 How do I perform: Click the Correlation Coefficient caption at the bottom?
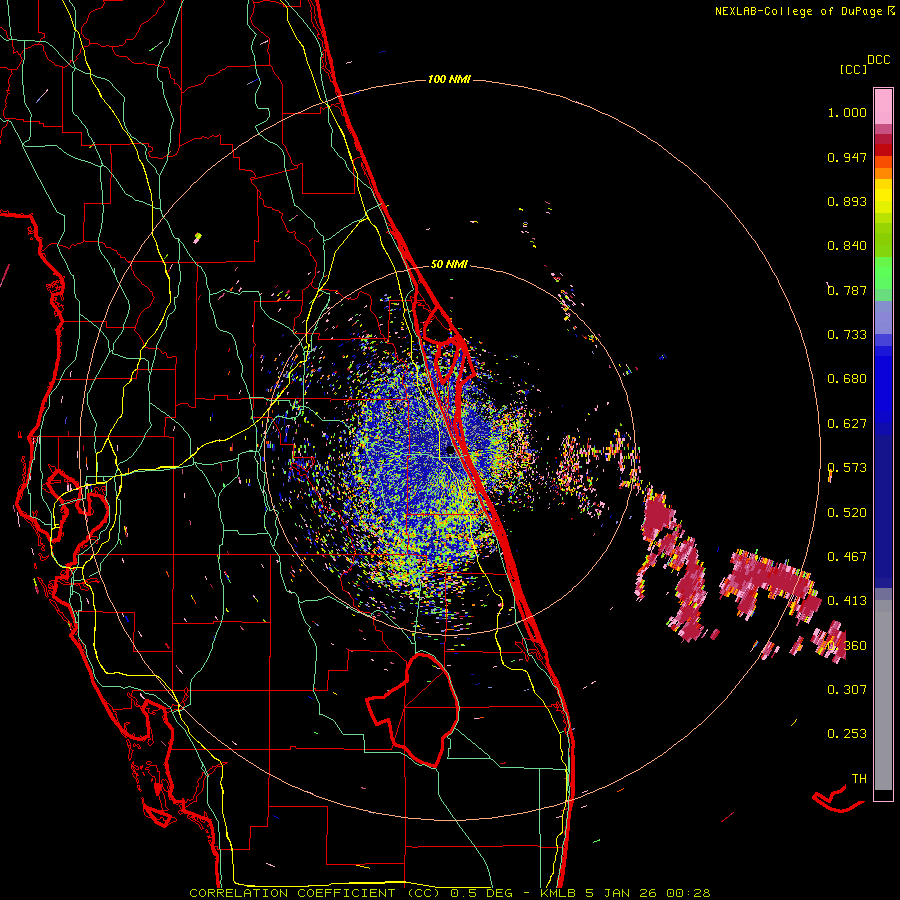click(x=450, y=893)
